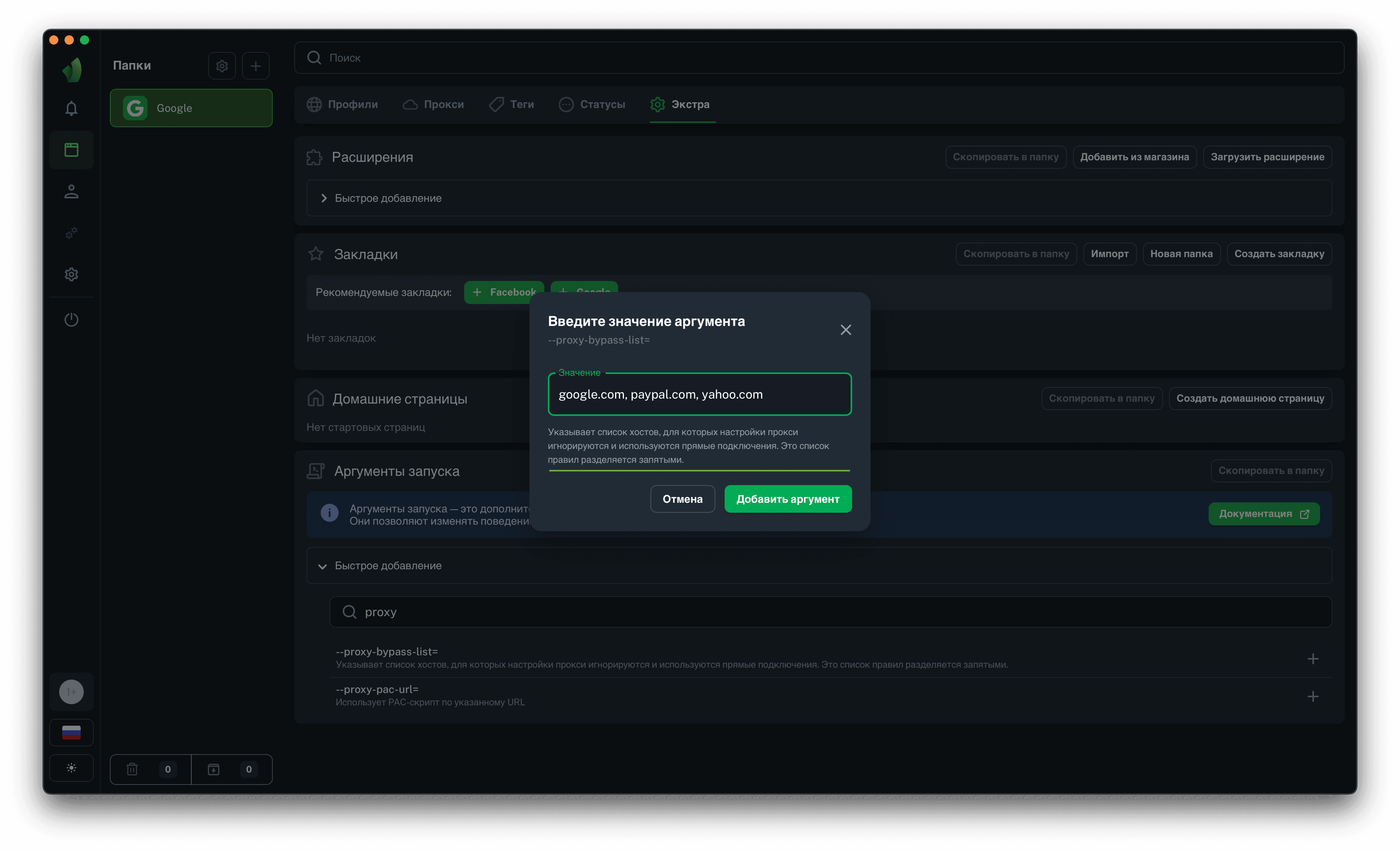Collapse Быстрое добавление under Аргументы запуска
This screenshot has width=1400, height=851.
click(819, 566)
